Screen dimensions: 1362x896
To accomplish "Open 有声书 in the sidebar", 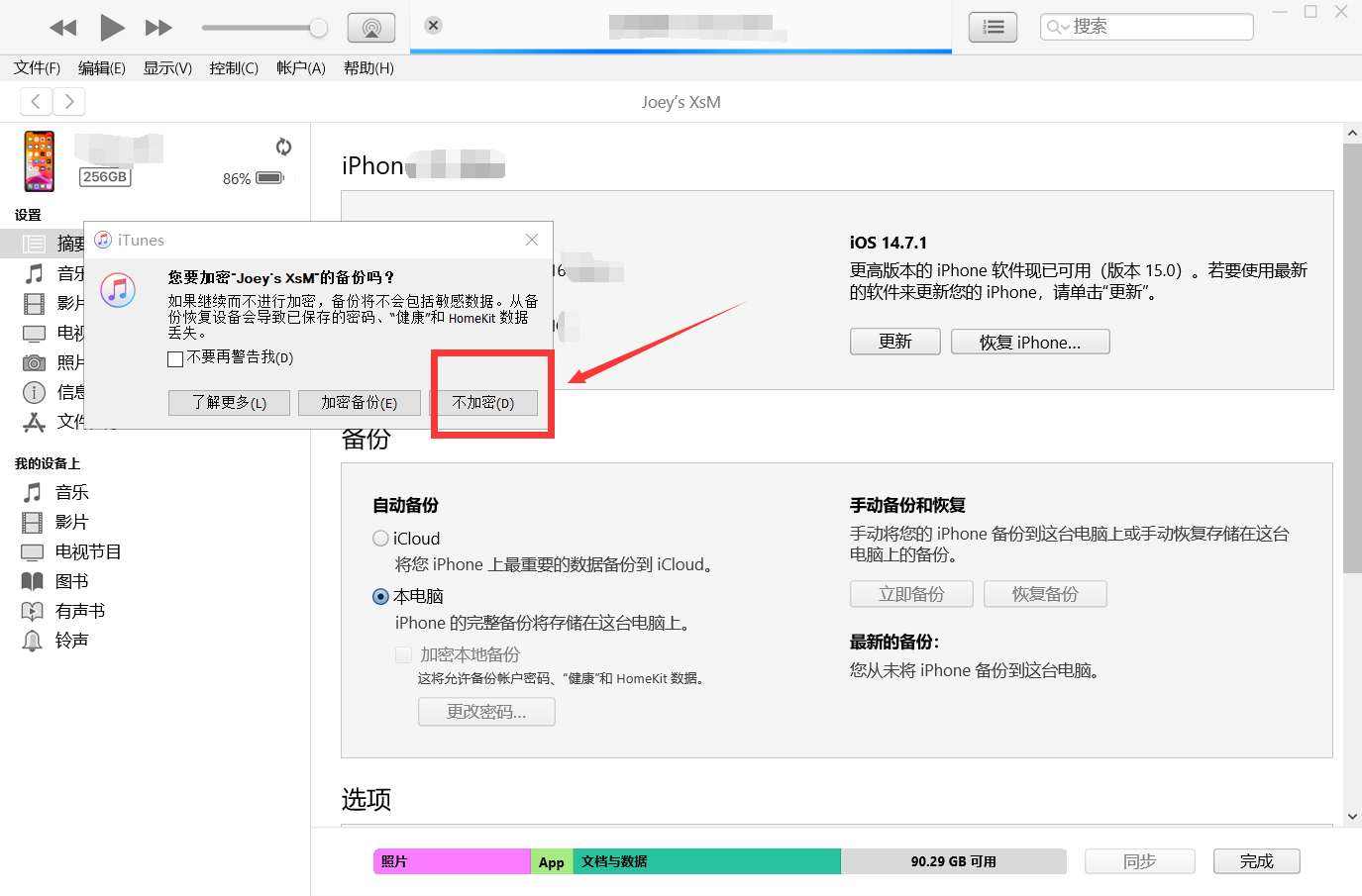I will 79,611.
